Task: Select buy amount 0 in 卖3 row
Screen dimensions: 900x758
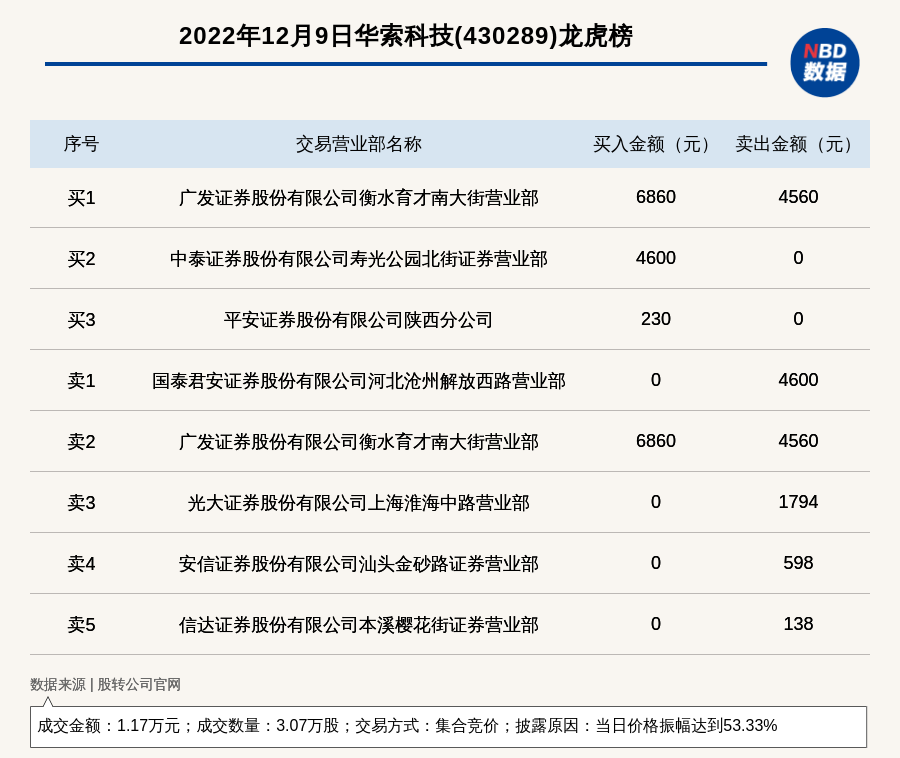Action: 655,502
